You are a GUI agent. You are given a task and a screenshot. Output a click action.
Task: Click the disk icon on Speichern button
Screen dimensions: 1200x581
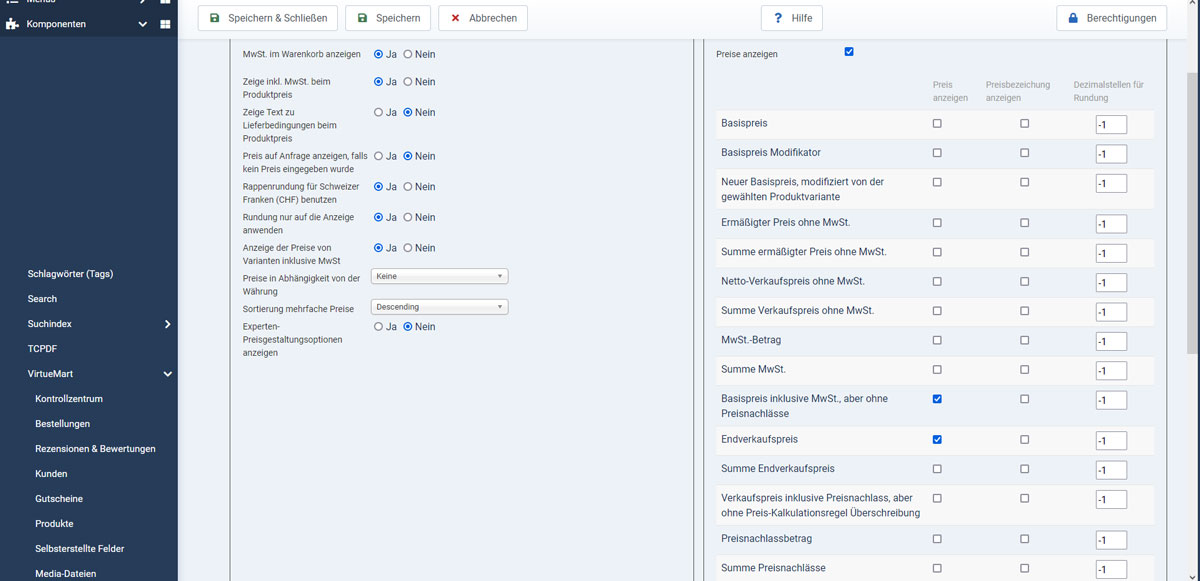pos(362,18)
